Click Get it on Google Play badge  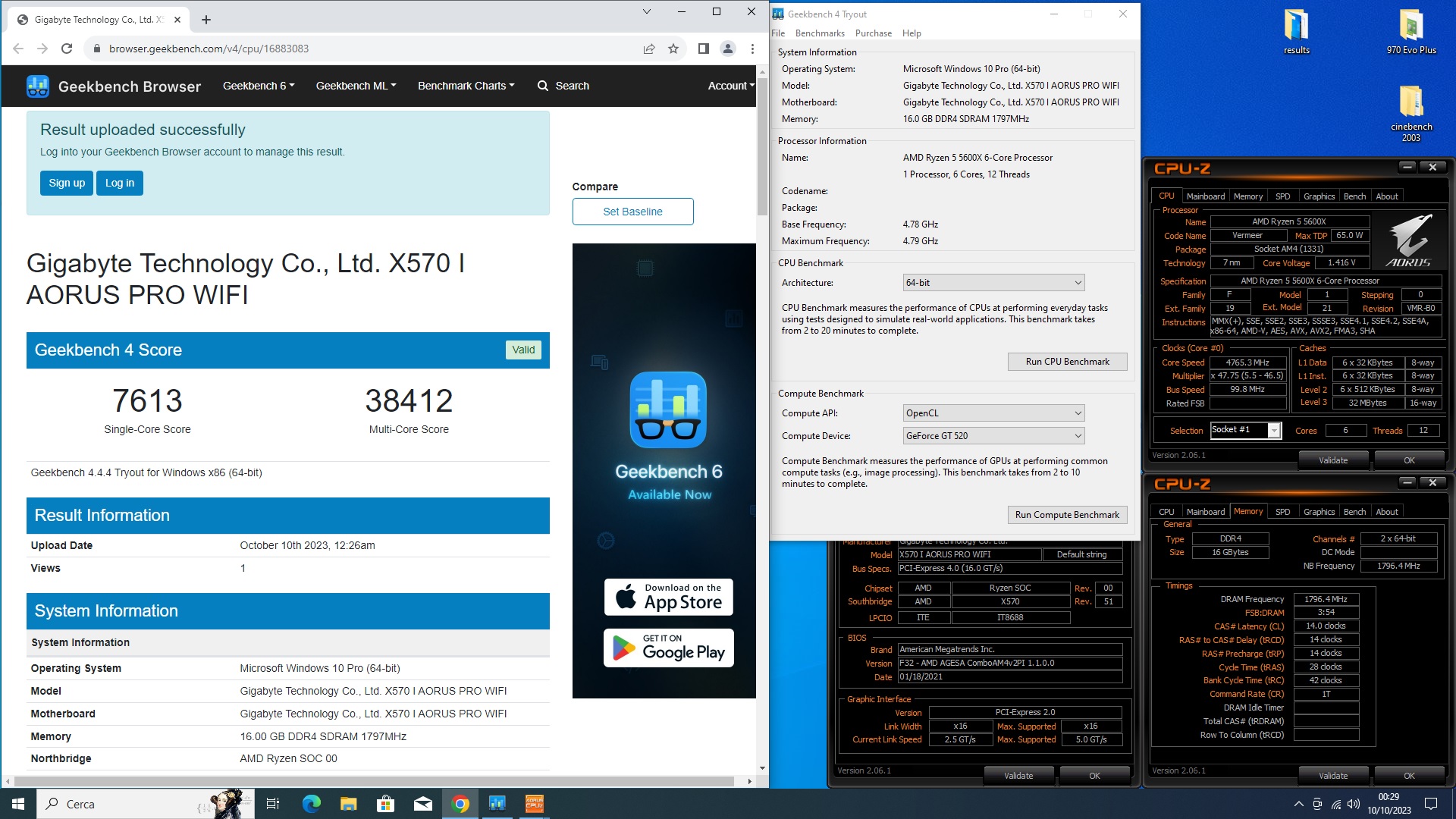(x=668, y=648)
